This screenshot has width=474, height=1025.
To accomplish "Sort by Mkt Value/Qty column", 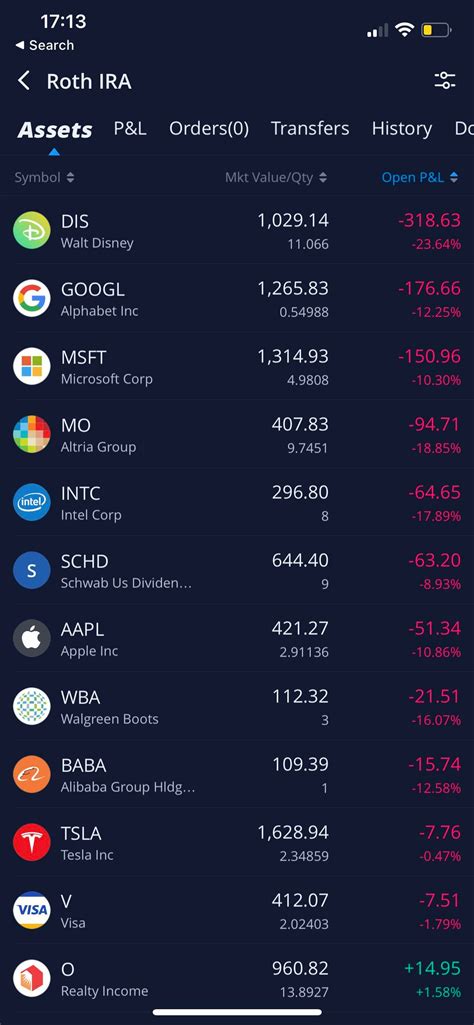I will coord(276,177).
